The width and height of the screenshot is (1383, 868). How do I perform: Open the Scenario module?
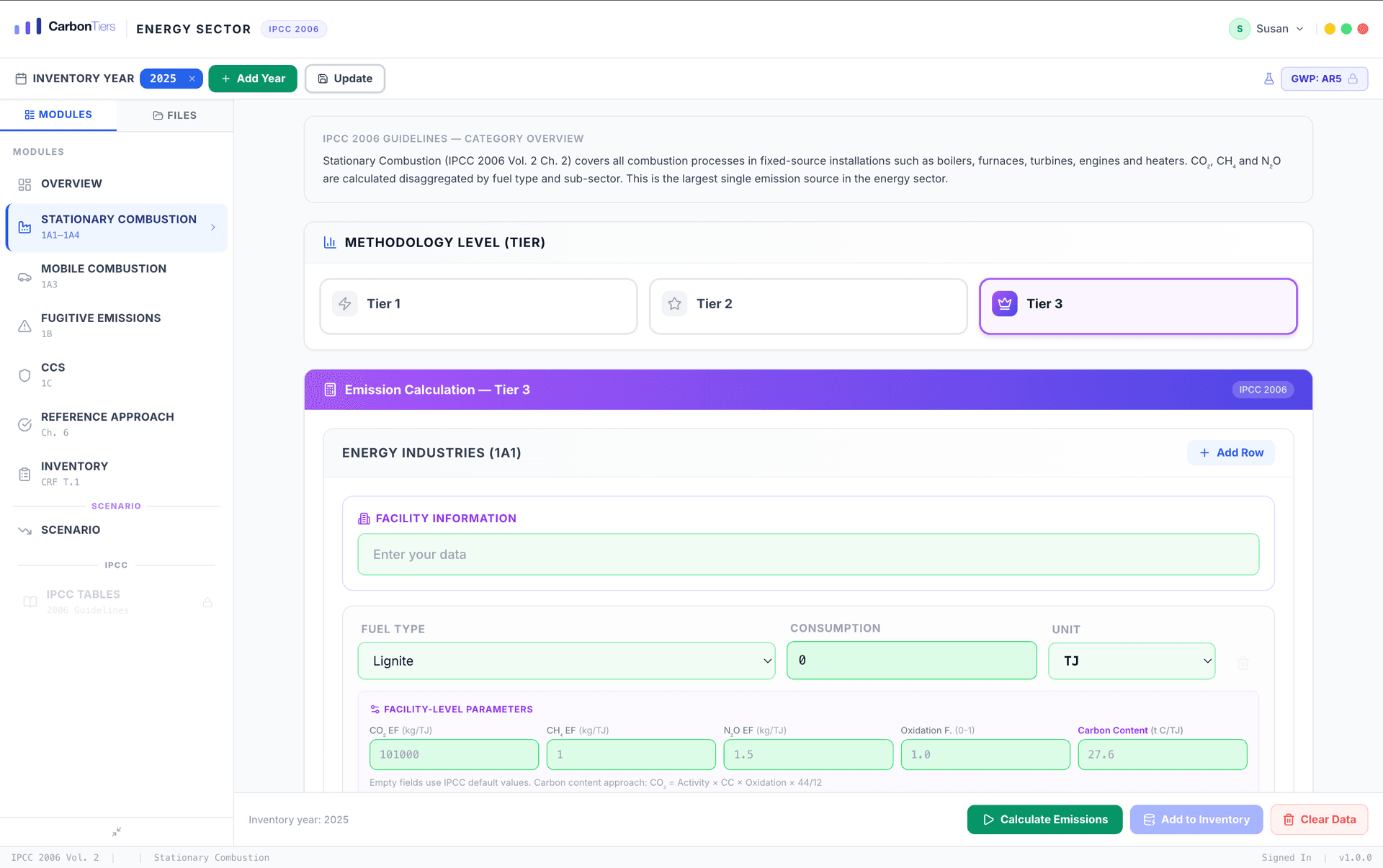pos(71,530)
